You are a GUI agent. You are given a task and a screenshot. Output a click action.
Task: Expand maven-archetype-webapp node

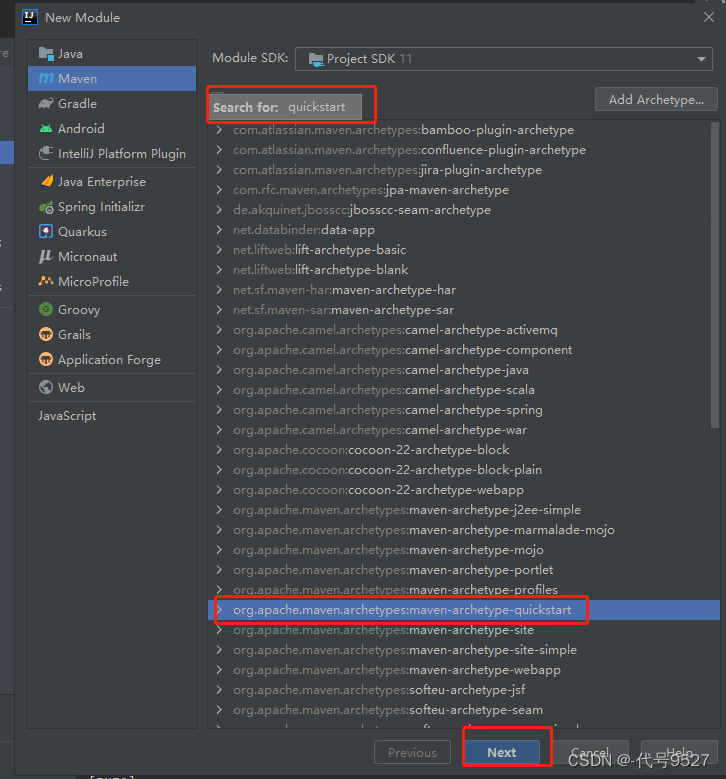[219, 670]
